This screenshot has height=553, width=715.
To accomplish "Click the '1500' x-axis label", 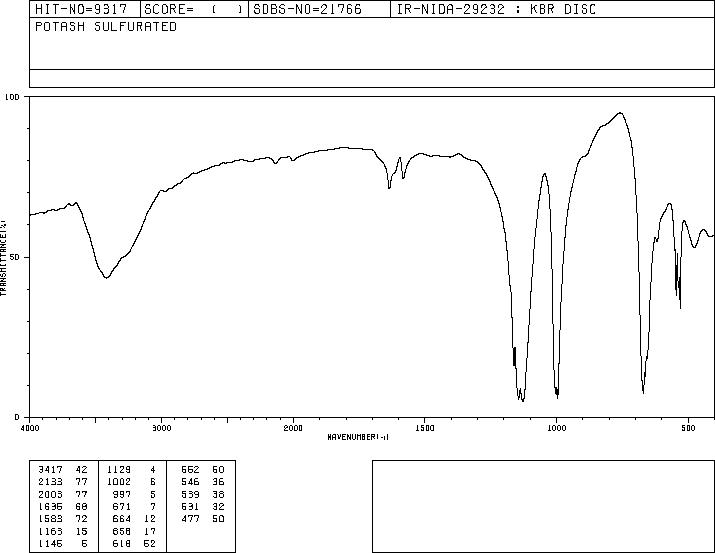I will 425,428.
